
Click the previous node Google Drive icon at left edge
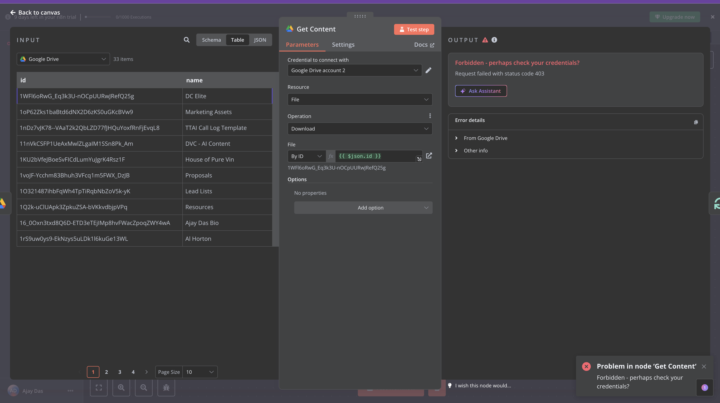[x=2, y=203]
